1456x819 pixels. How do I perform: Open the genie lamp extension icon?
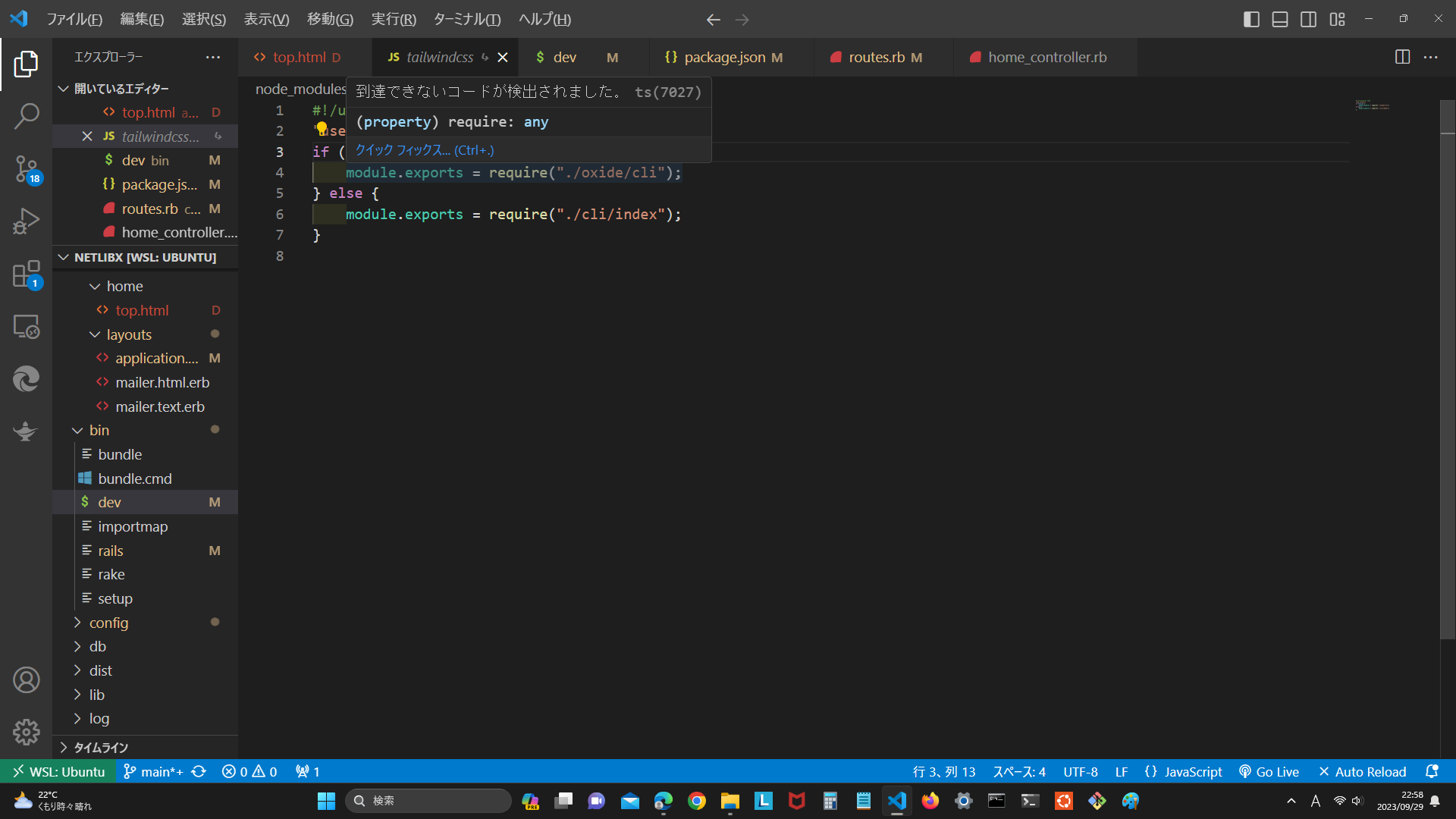(26, 431)
